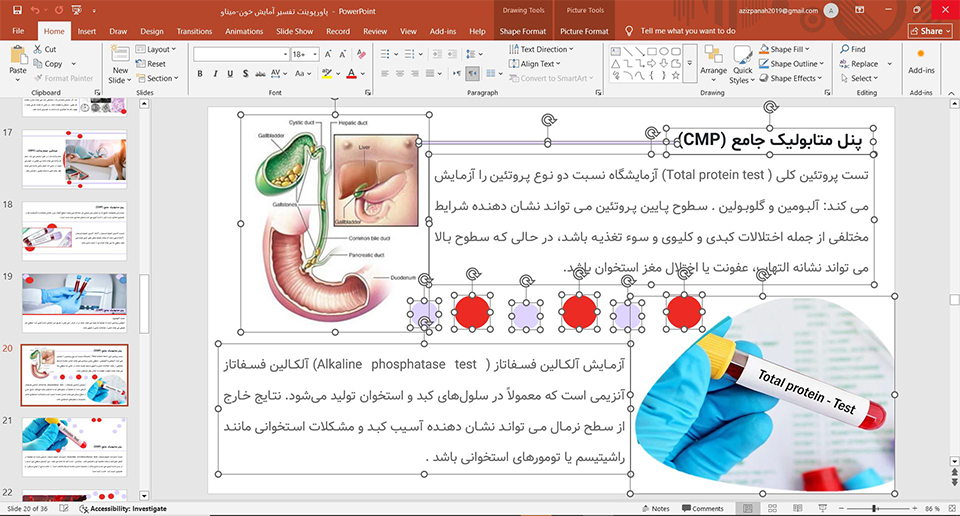
Task: Open the Layout dropdown
Action: 156,49
